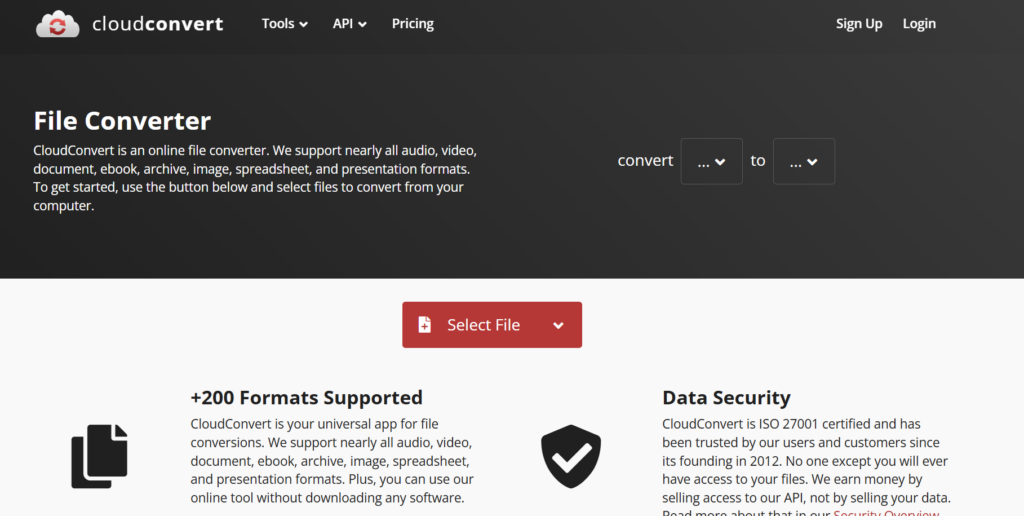Click the cloudconvert brand name text

(157, 24)
